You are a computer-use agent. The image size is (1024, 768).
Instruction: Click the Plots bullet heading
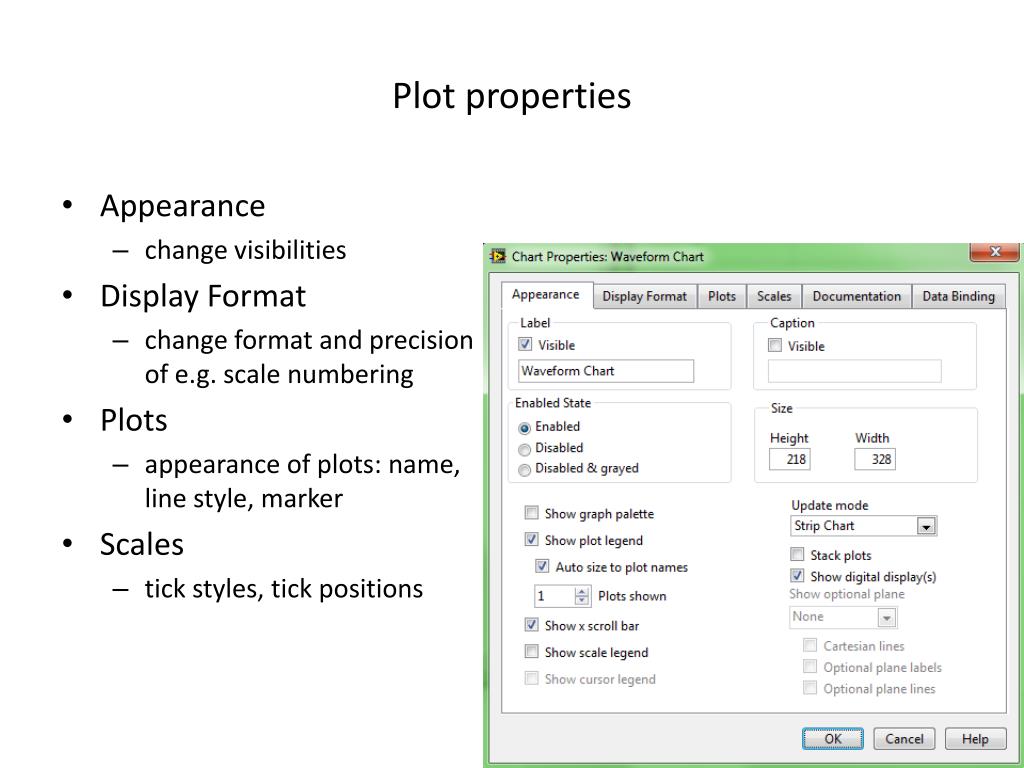click(x=134, y=420)
